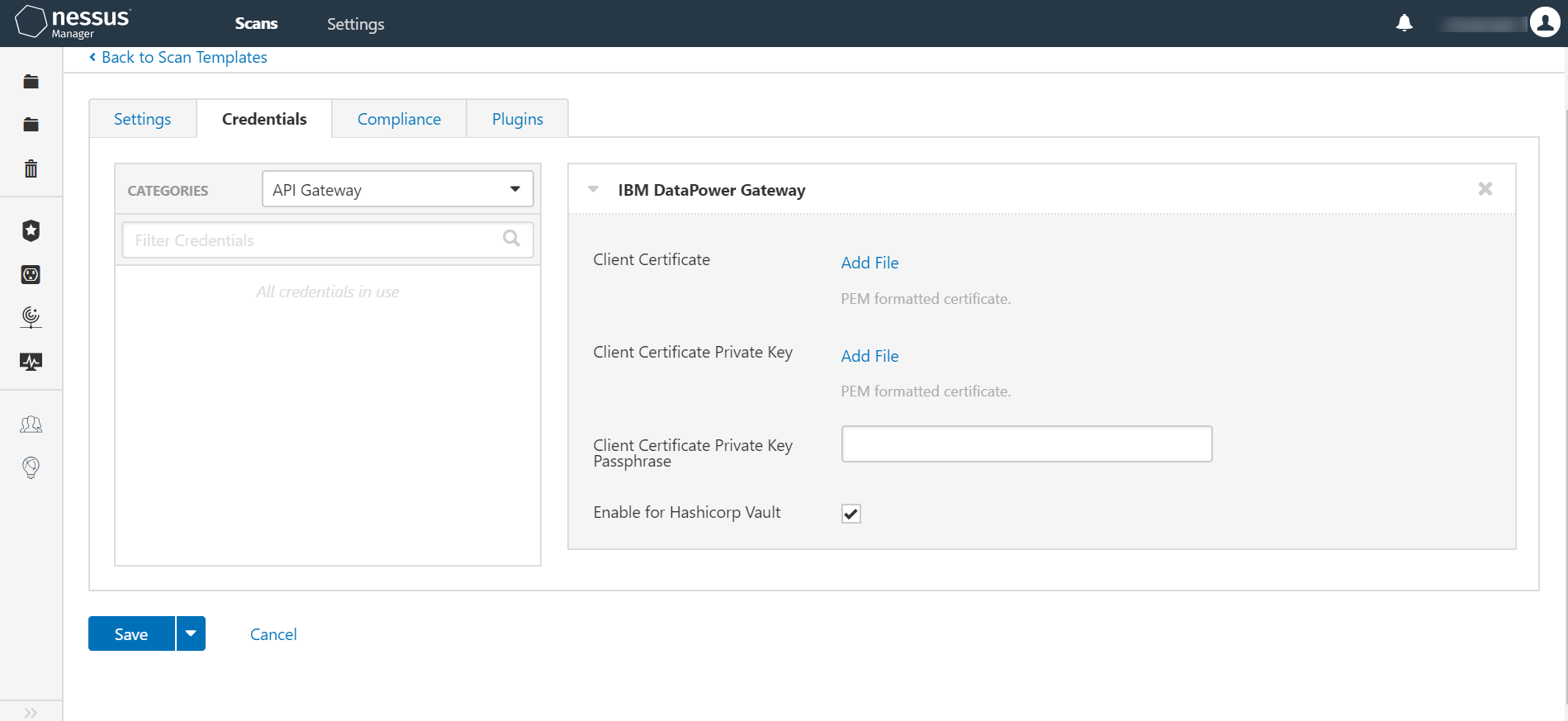
Task: Go Back to Scan Templates
Action: click(x=178, y=57)
